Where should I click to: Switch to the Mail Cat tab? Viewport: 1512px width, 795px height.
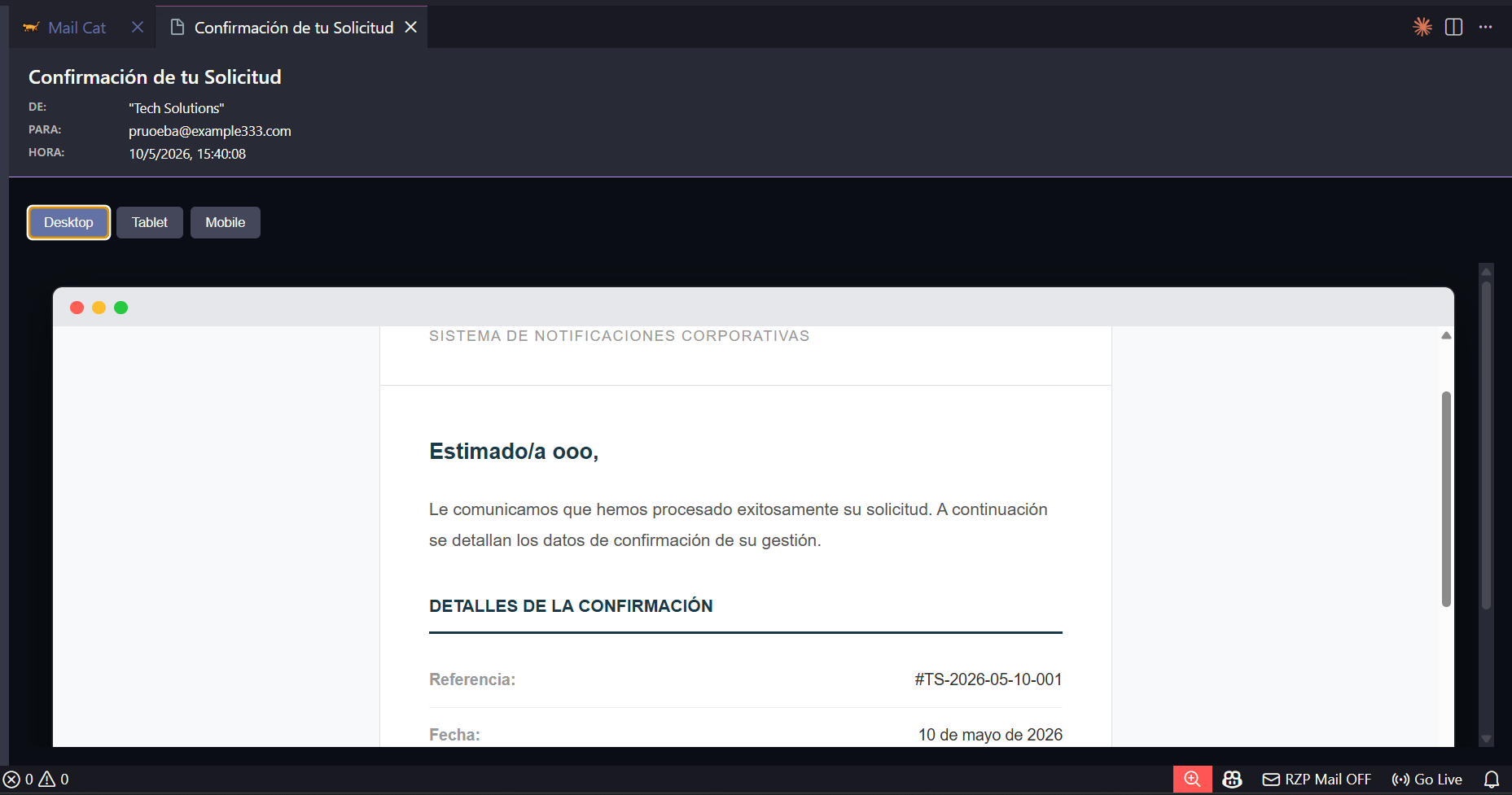tap(77, 28)
